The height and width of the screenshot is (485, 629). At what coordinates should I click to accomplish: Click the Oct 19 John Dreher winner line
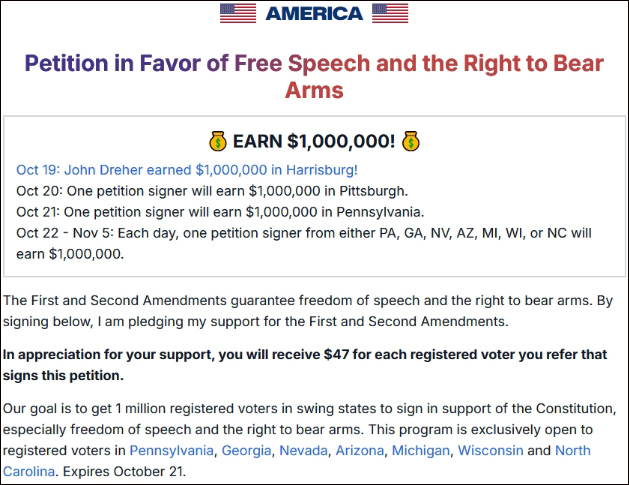(187, 170)
